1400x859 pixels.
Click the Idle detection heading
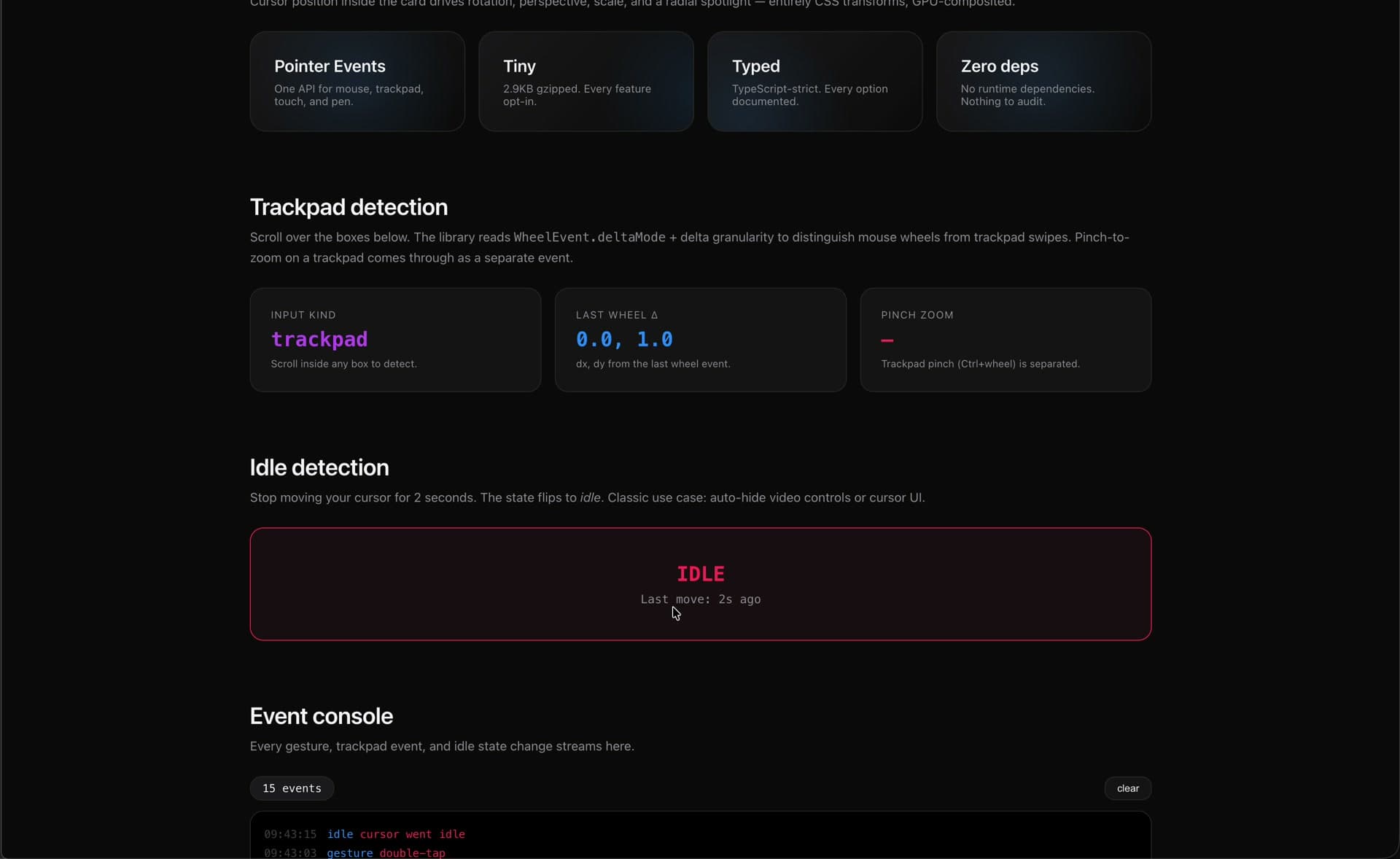(x=319, y=468)
